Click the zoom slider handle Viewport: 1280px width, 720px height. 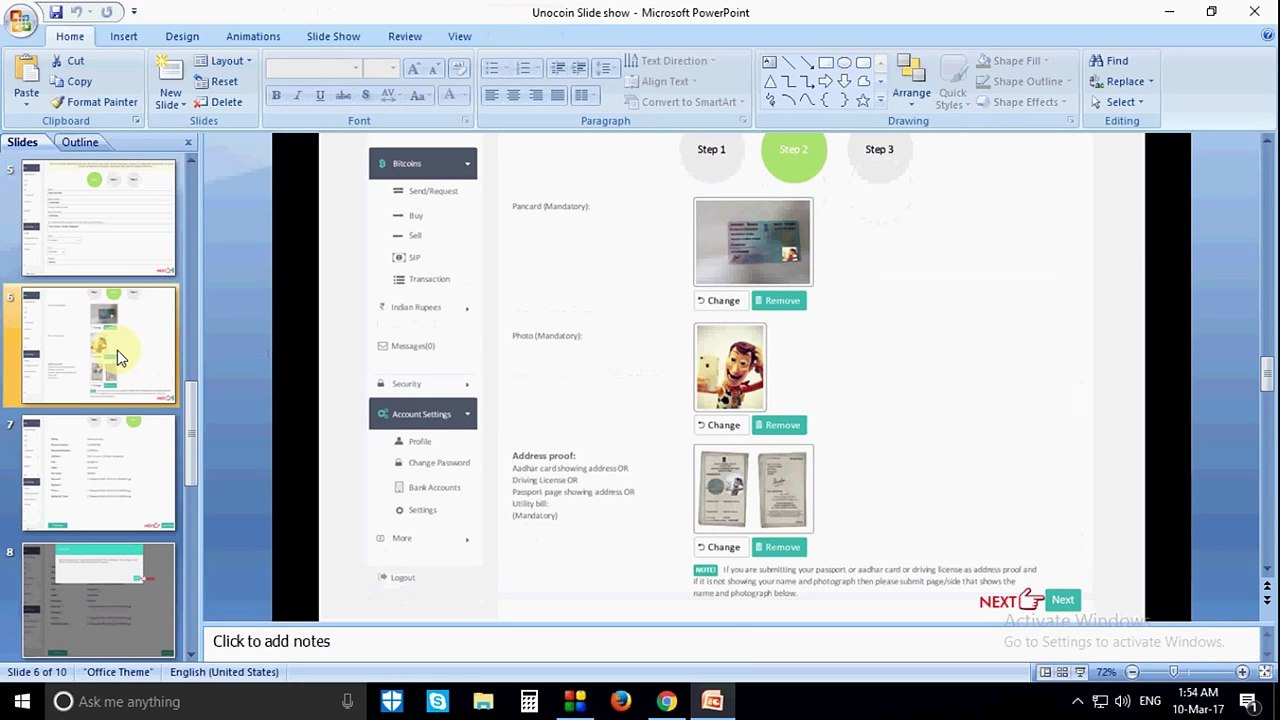point(1173,672)
